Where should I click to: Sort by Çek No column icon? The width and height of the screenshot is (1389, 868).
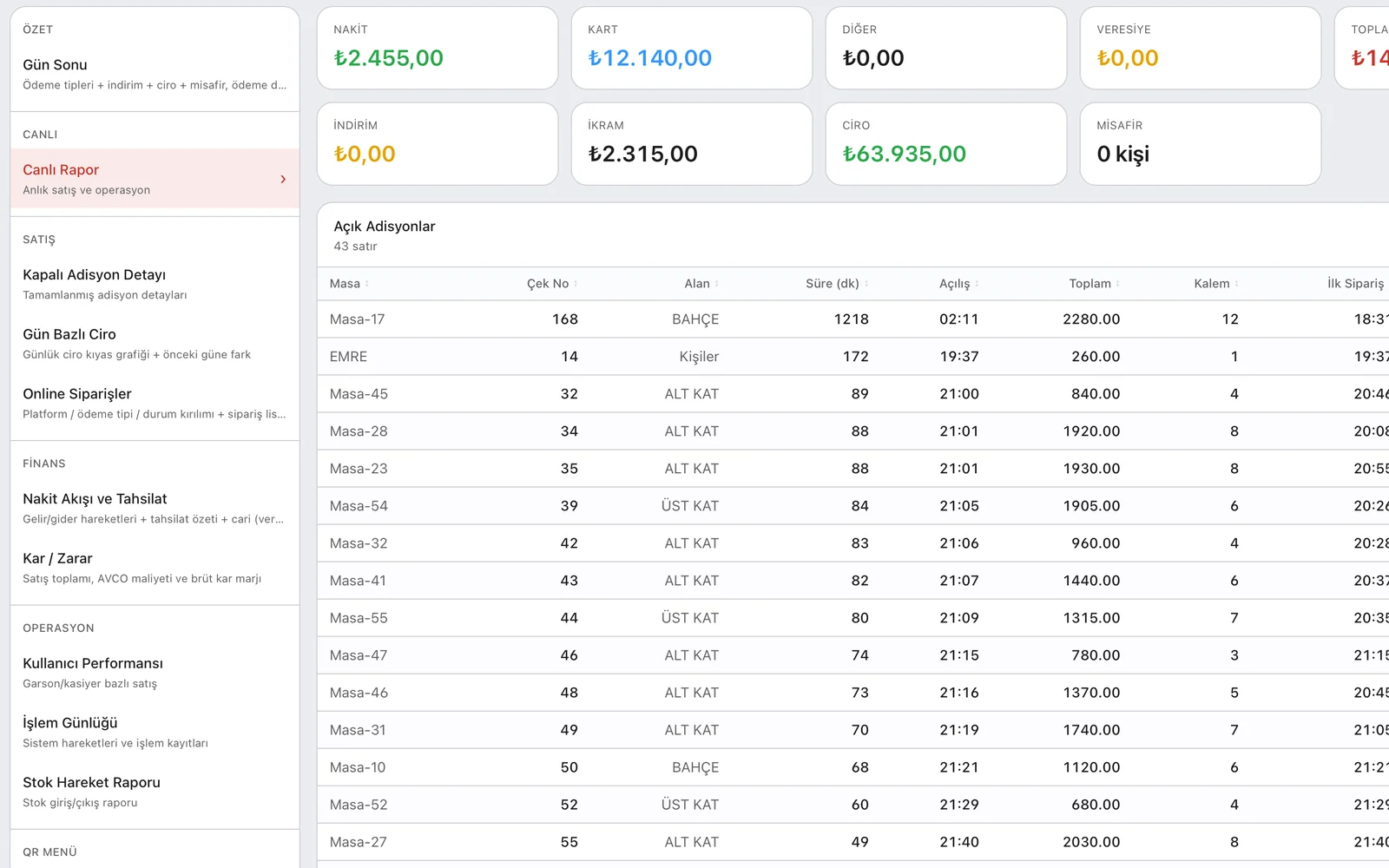[x=576, y=284]
